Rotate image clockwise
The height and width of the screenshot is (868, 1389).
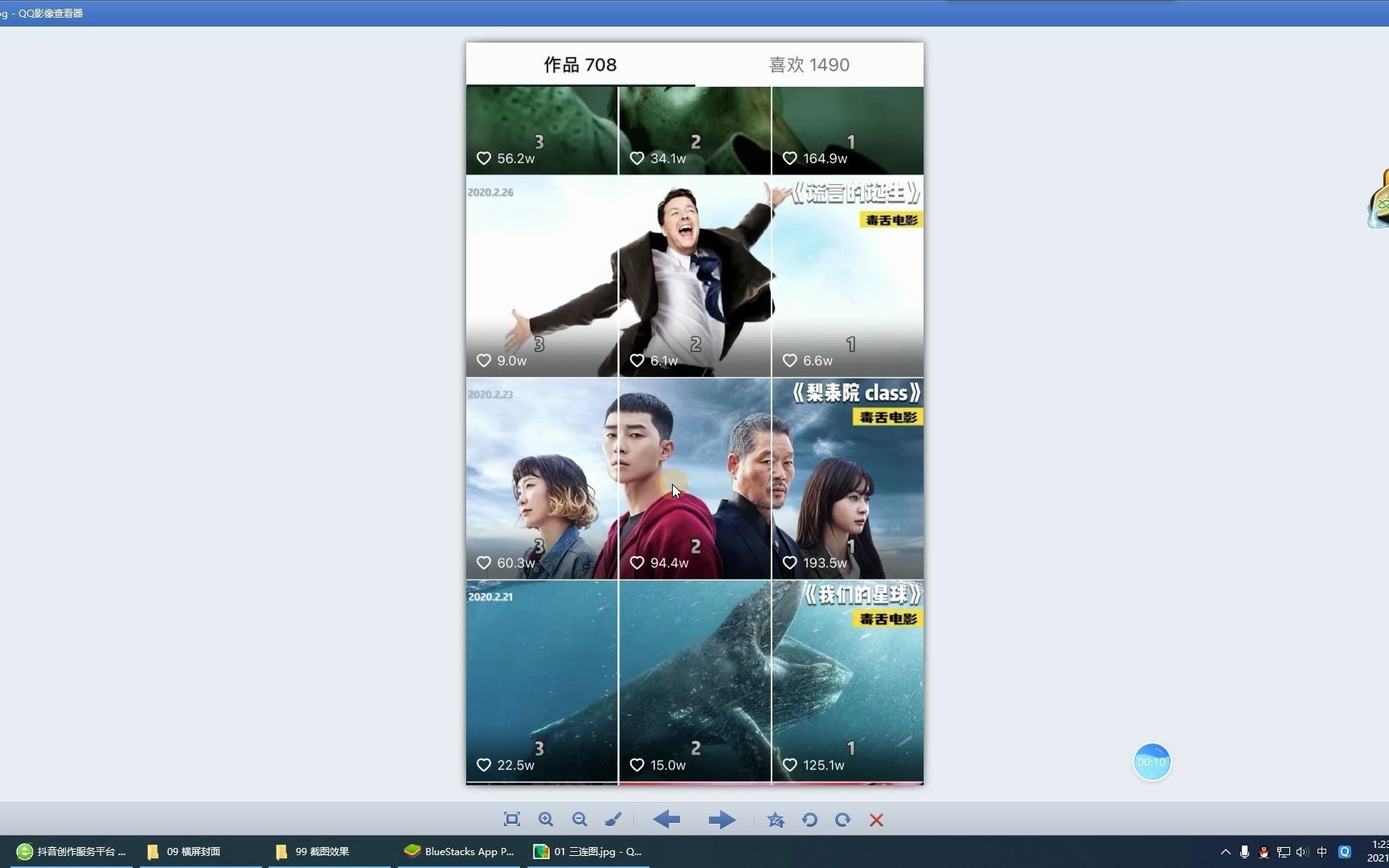(x=842, y=819)
